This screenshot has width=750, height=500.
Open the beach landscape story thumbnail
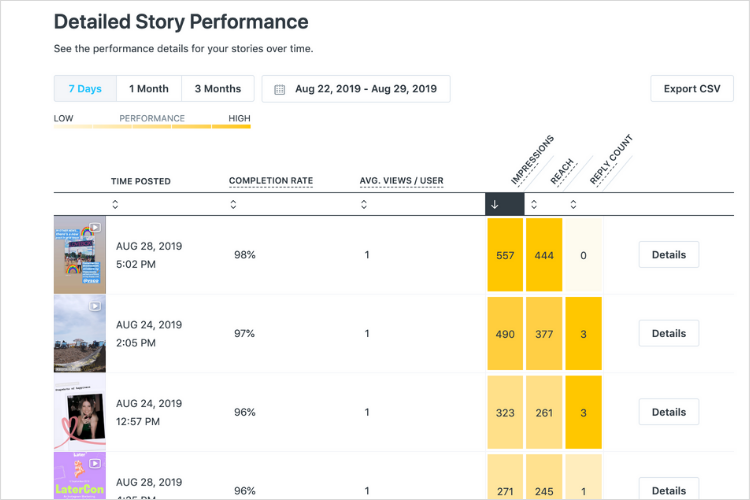point(80,333)
